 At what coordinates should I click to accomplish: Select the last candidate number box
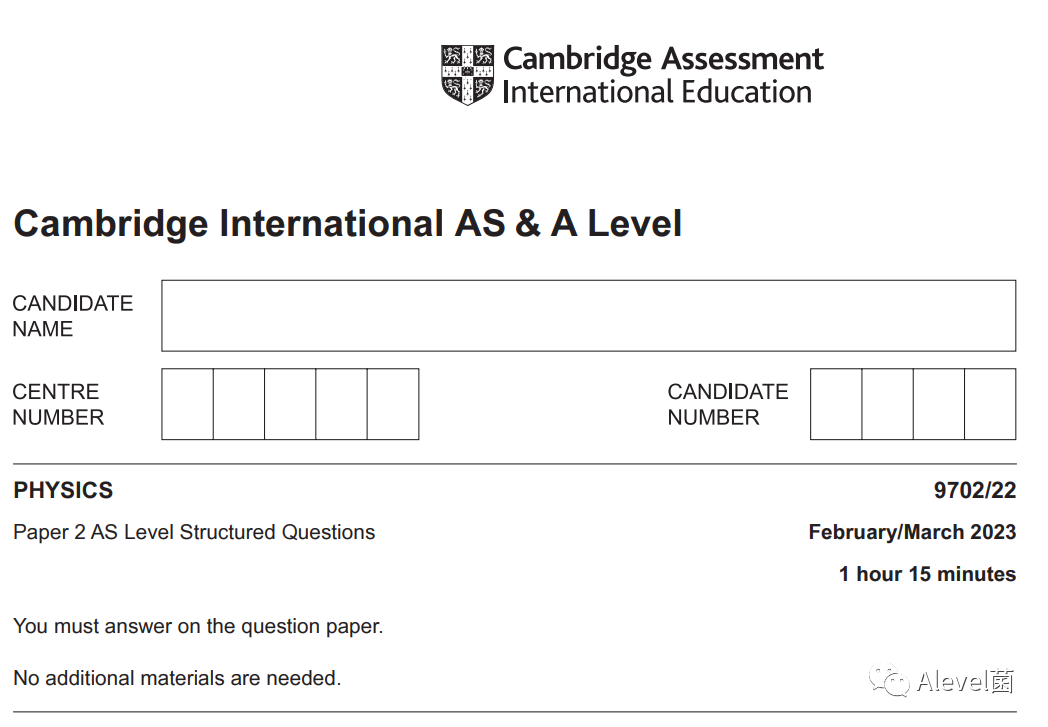991,404
